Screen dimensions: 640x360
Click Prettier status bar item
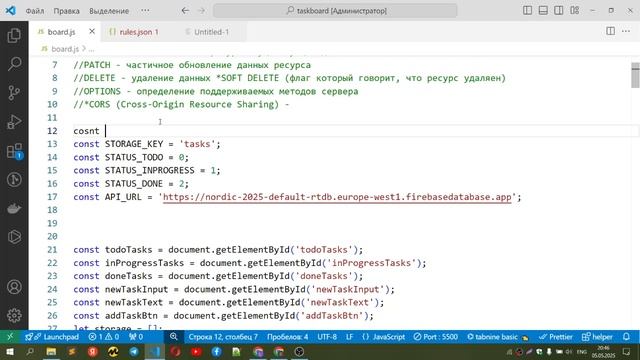[x=556, y=337]
